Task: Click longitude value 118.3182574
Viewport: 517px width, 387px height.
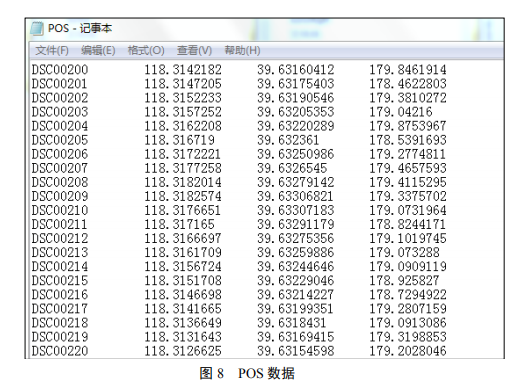Action: coord(183,196)
